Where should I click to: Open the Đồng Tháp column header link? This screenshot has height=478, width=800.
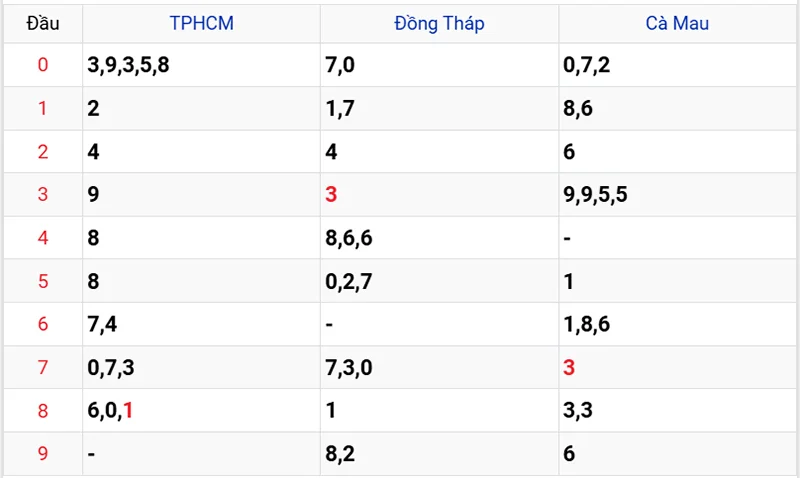click(x=439, y=23)
